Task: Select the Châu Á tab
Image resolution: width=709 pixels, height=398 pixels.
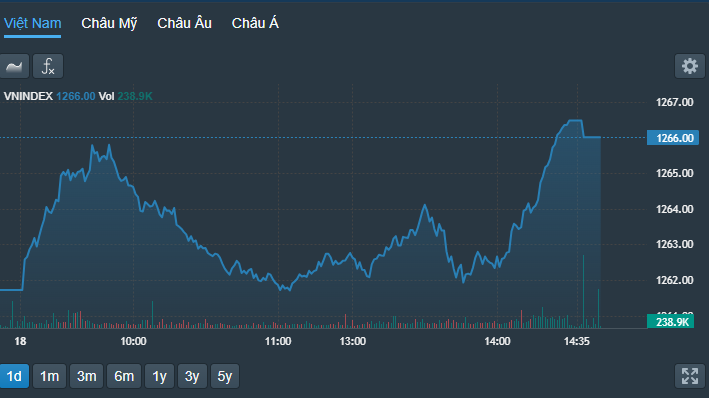Action: 255,24
